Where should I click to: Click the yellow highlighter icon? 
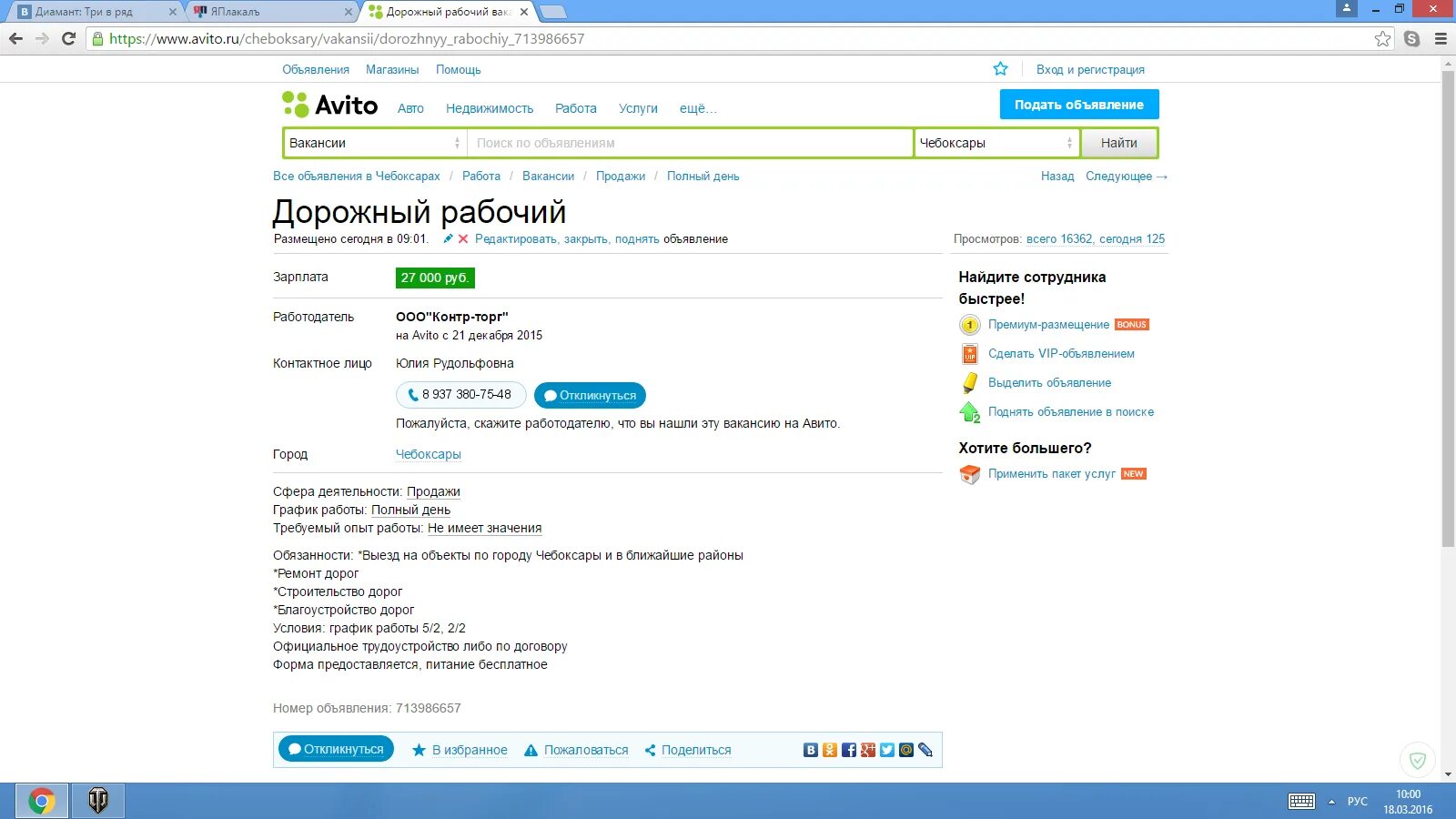tap(970, 383)
